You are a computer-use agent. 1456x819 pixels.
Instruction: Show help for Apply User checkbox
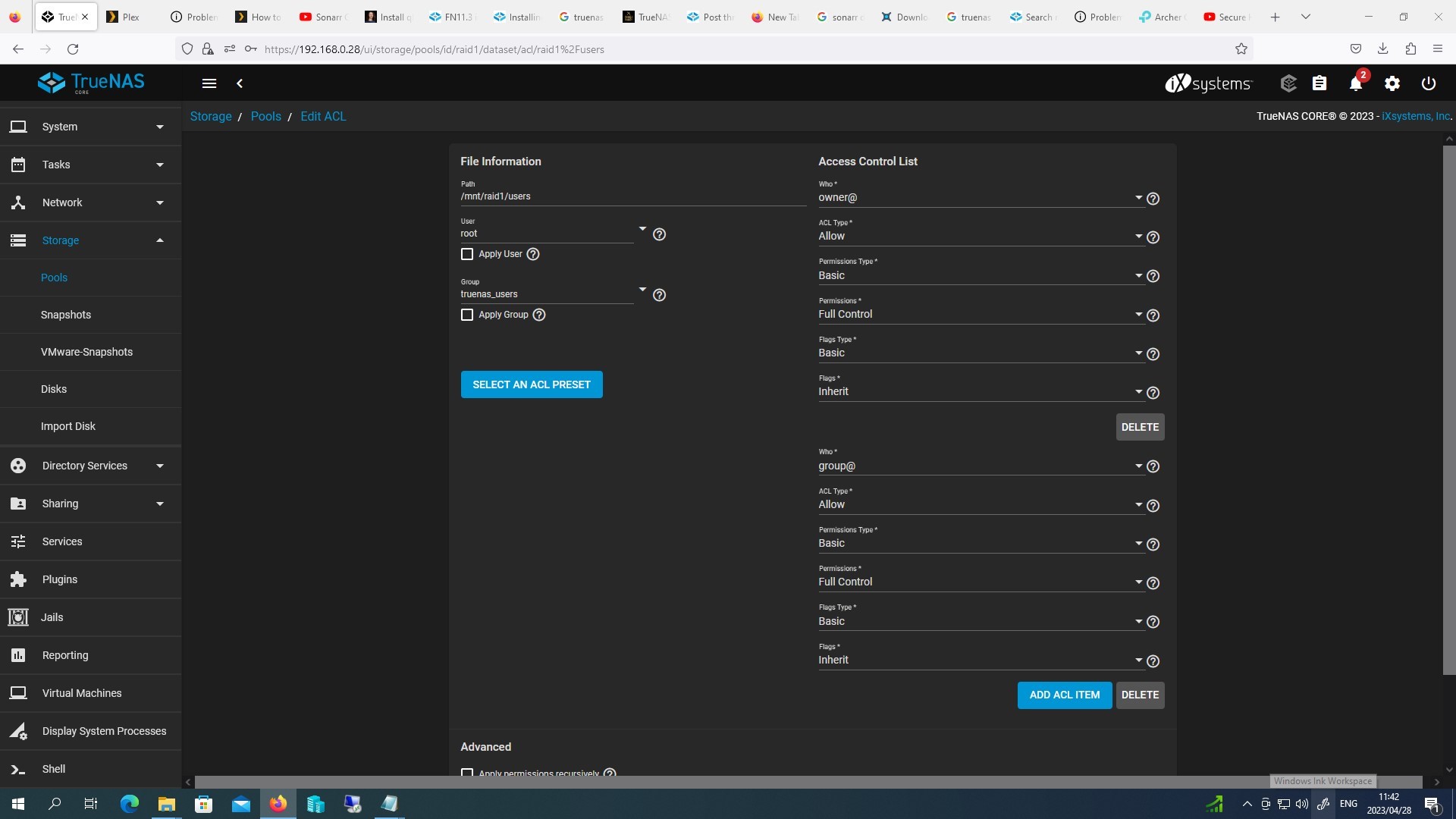[533, 254]
